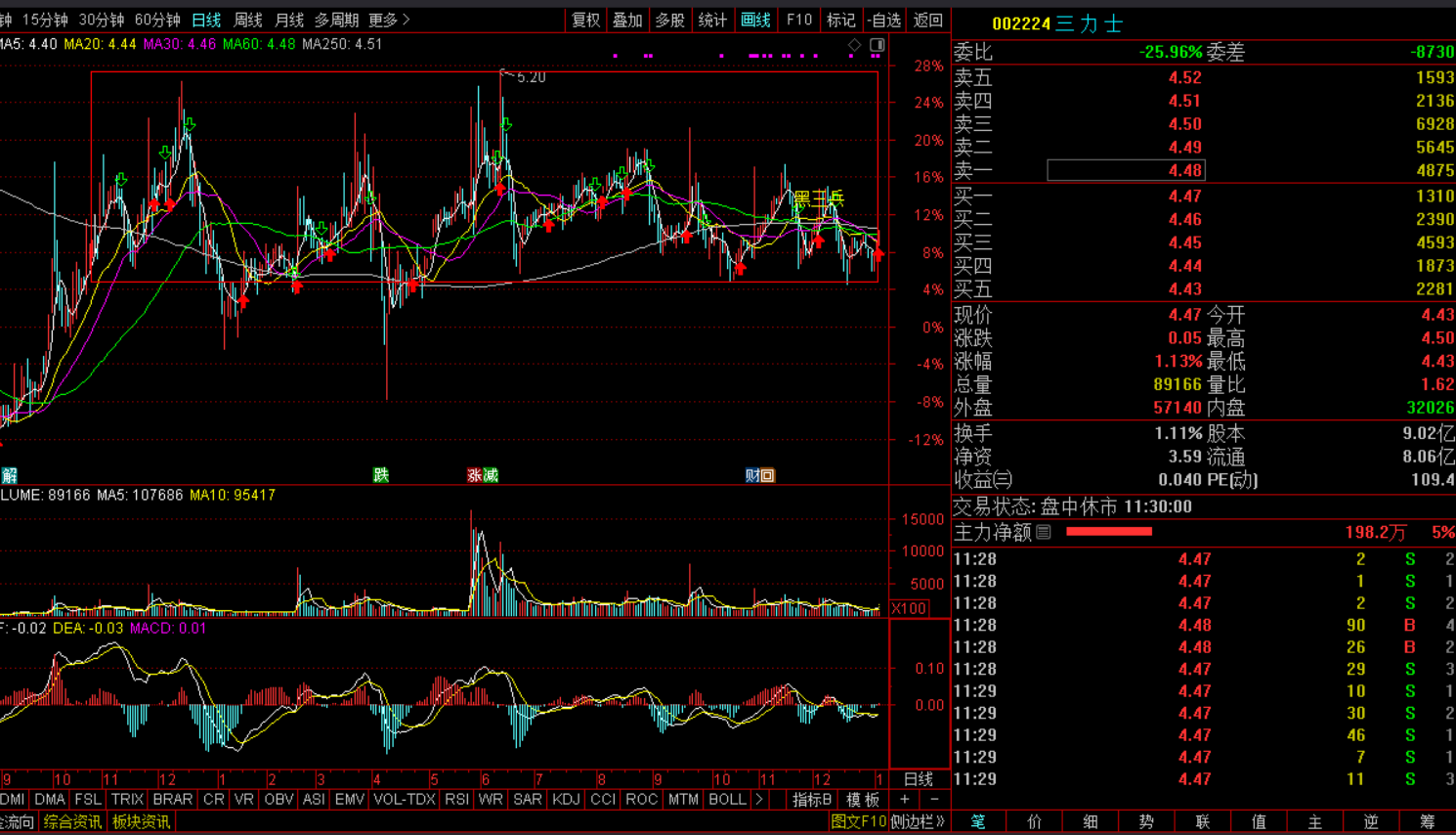Select the MTM indicator tab

pyautogui.click(x=683, y=800)
